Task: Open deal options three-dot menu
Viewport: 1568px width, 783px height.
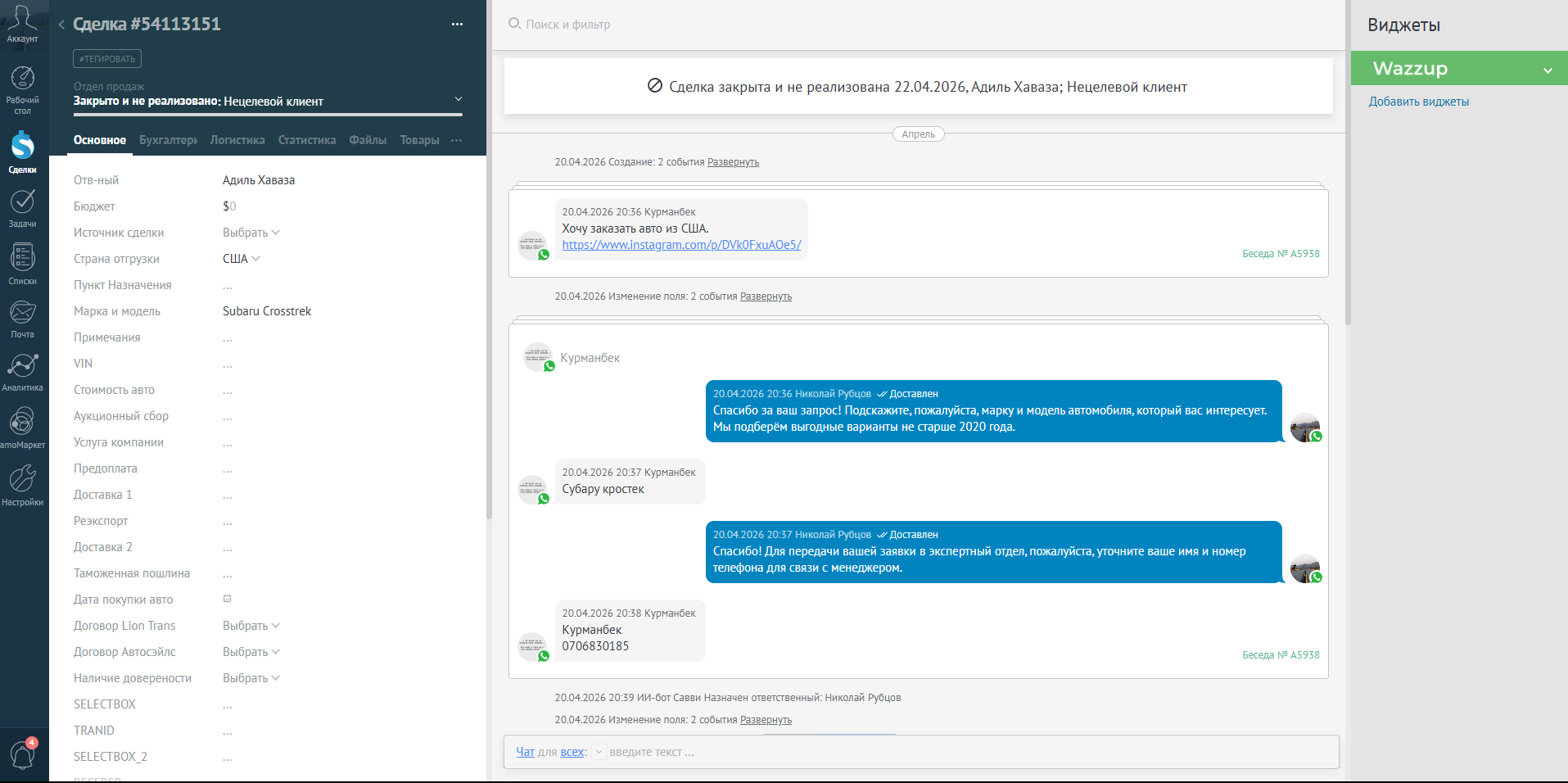Action: pos(457,25)
